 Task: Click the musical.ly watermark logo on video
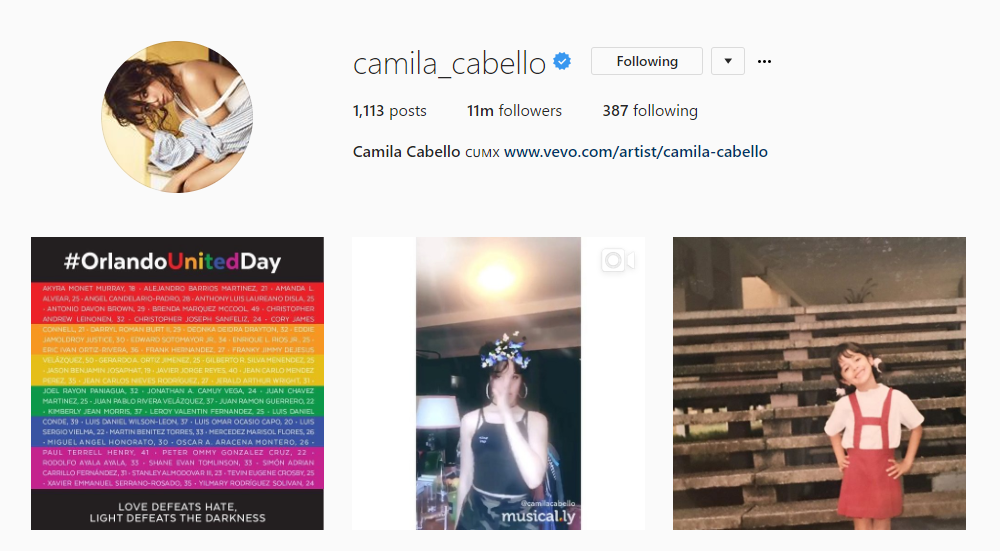click(538, 515)
